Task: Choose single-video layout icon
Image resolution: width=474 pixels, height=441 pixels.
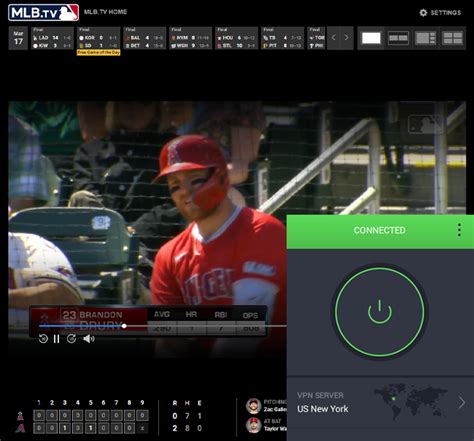Action: tap(371, 38)
